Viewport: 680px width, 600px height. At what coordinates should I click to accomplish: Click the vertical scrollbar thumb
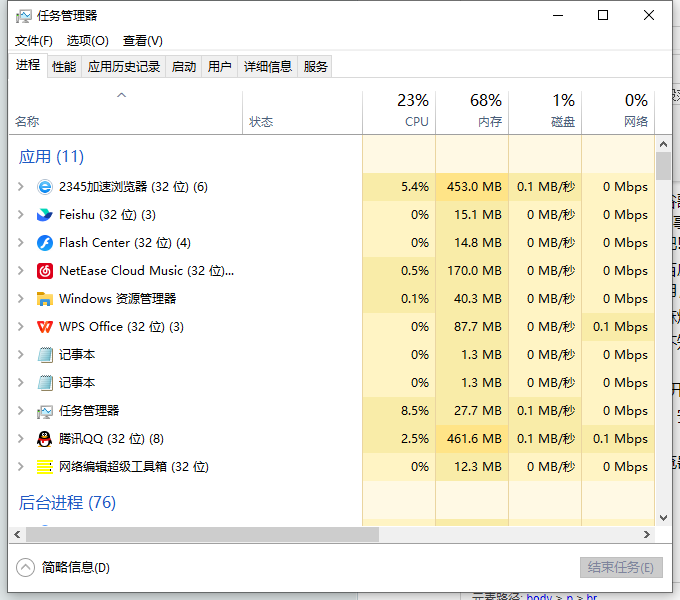(x=663, y=166)
